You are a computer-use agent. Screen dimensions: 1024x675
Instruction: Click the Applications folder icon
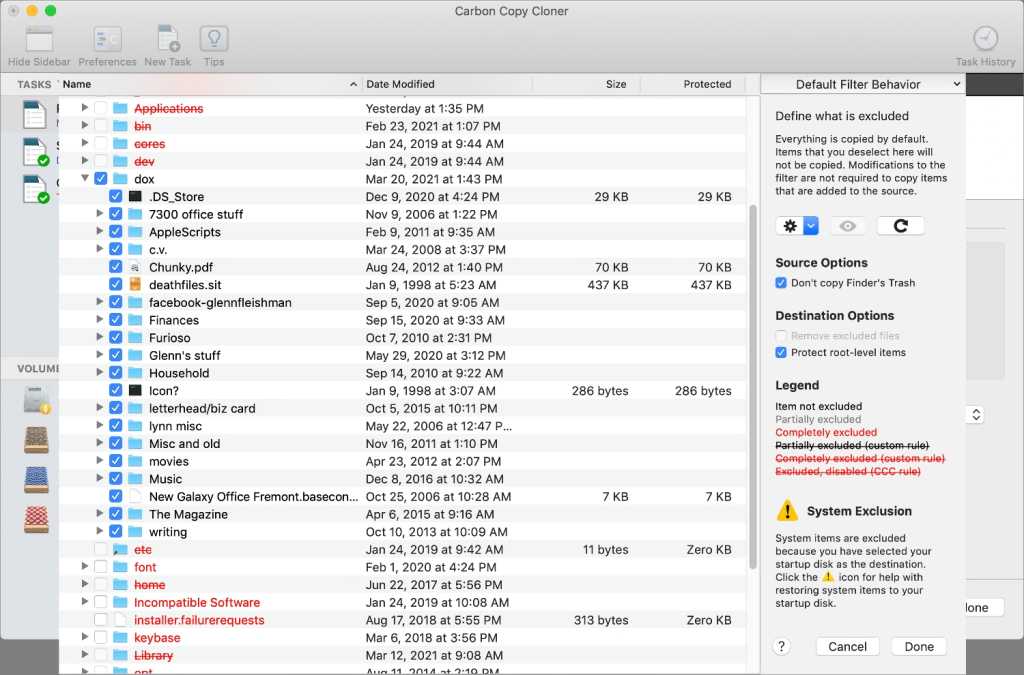pos(120,108)
